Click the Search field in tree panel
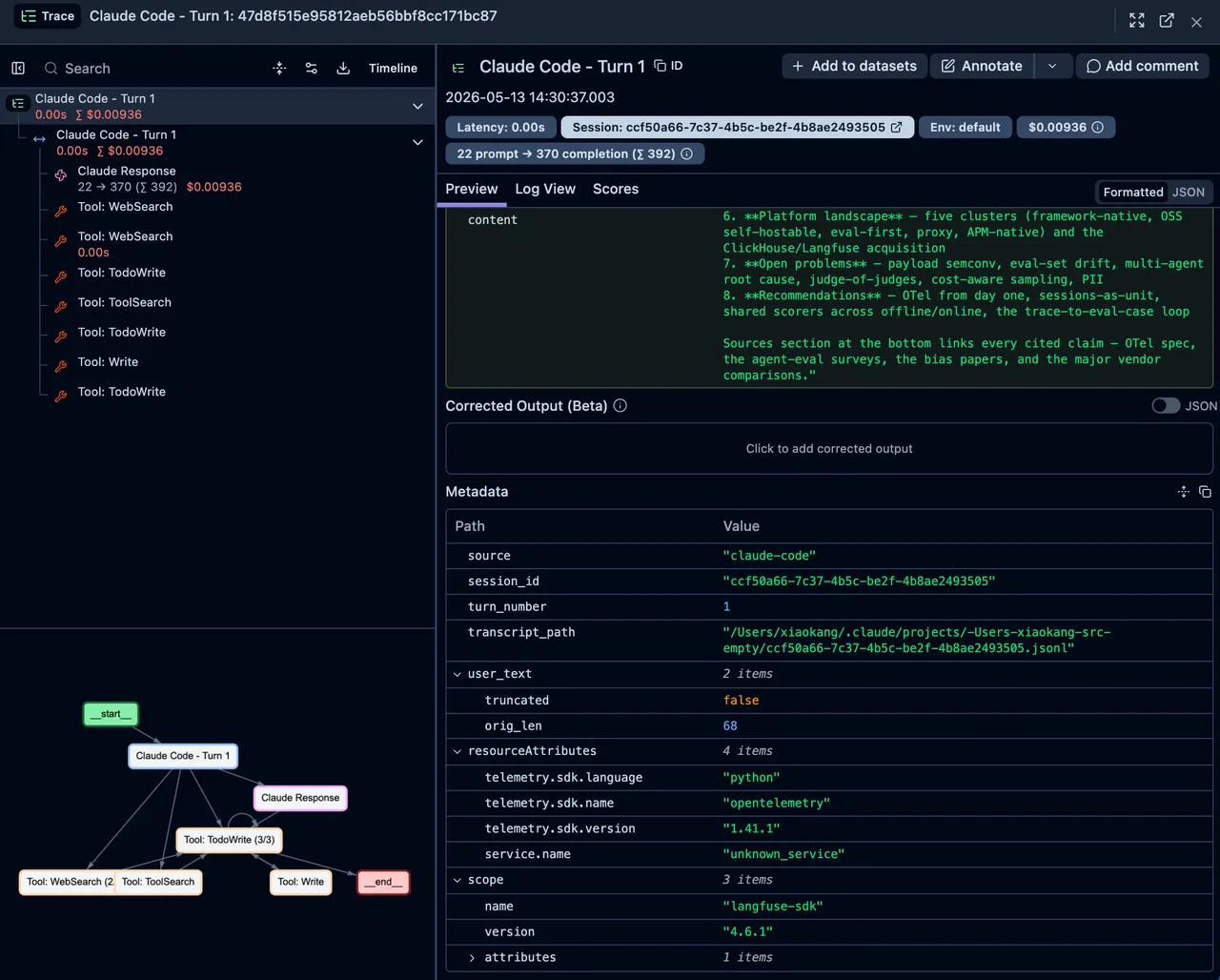1220x980 pixels. tap(152, 69)
